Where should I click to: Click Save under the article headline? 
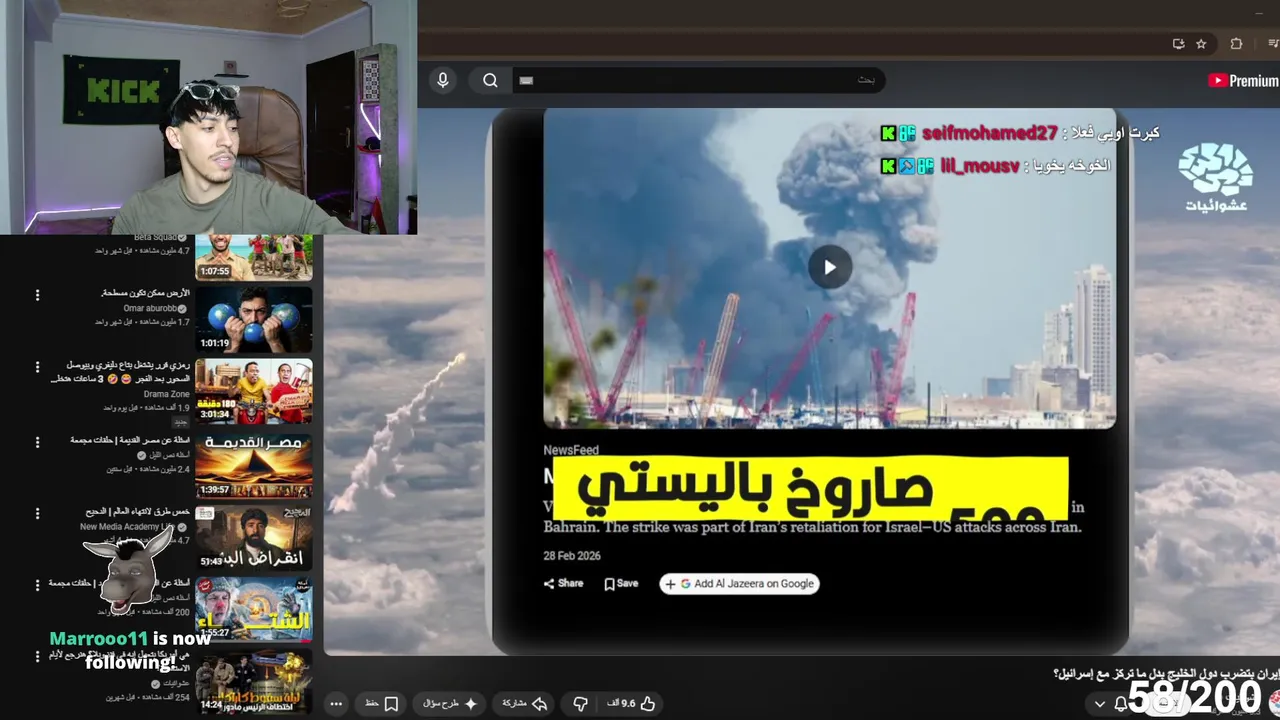(621, 583)
